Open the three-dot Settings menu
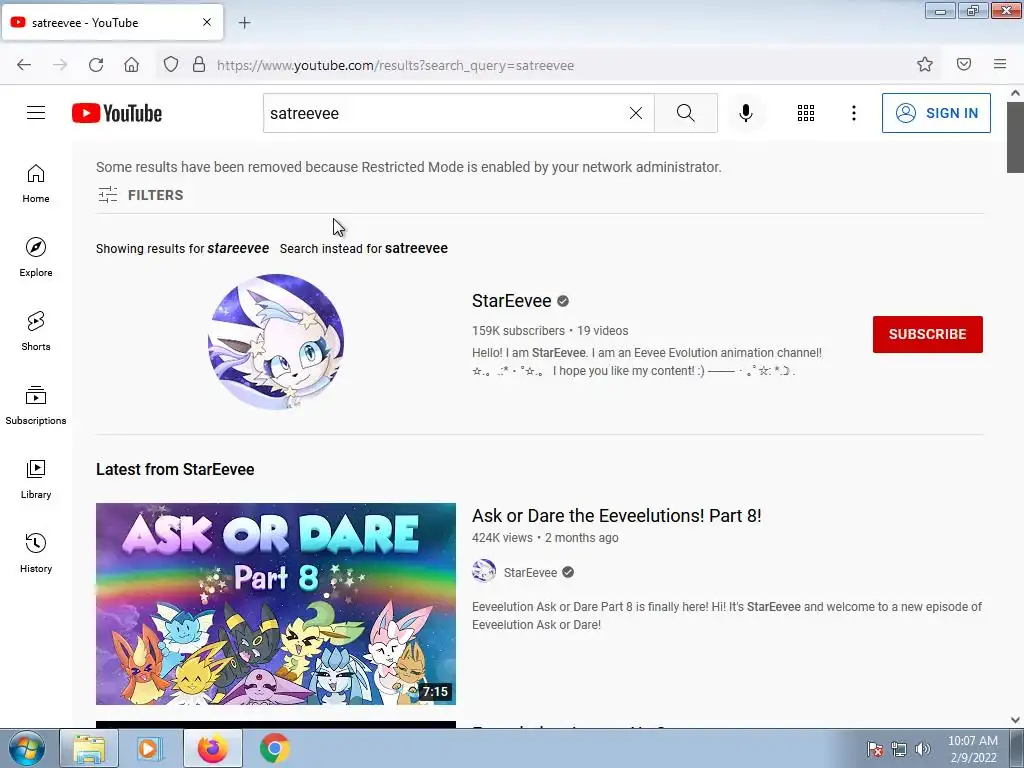The height and width of the screenshot is (768, 1024). click(x=854, y=113)
